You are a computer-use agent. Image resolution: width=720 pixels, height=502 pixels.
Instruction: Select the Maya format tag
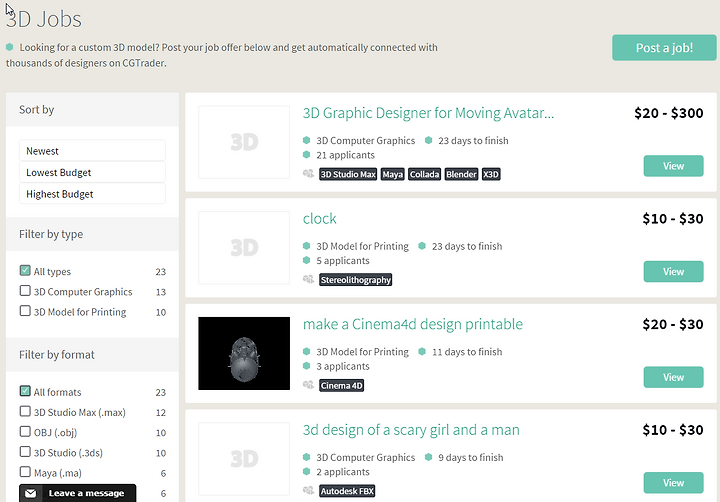point(393,175)
